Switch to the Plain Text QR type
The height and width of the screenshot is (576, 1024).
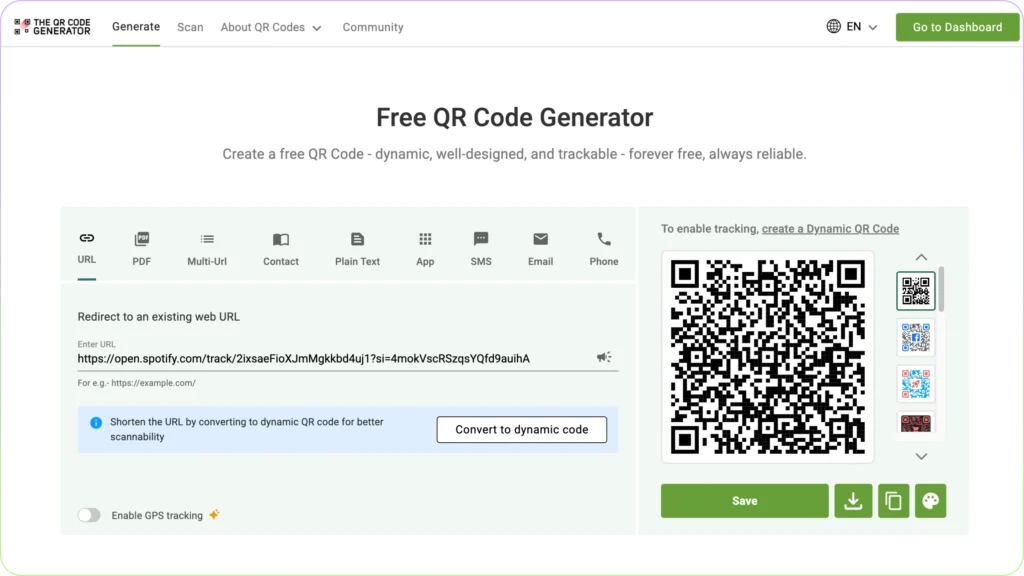(357, 247)
